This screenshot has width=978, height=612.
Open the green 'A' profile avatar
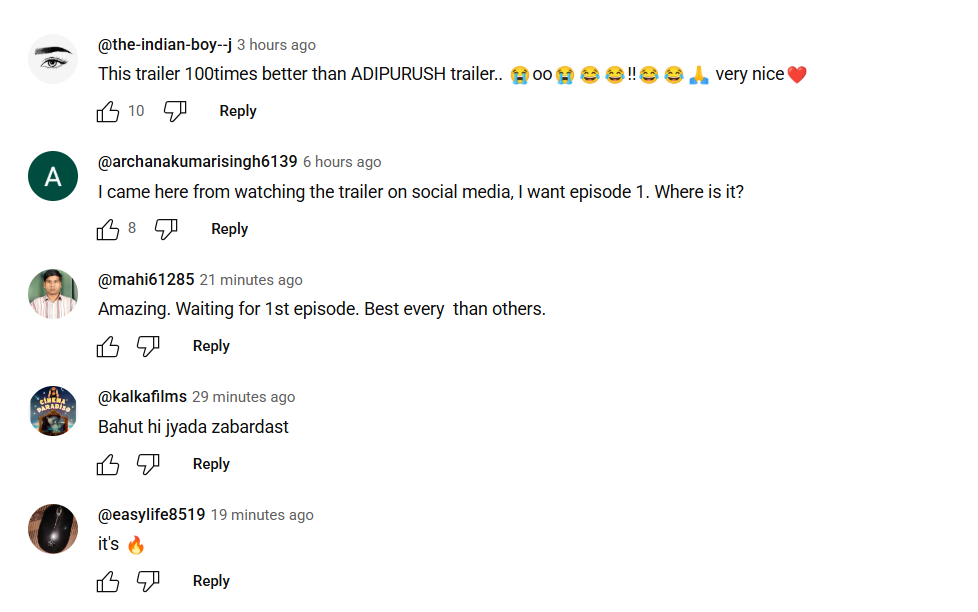53,176
